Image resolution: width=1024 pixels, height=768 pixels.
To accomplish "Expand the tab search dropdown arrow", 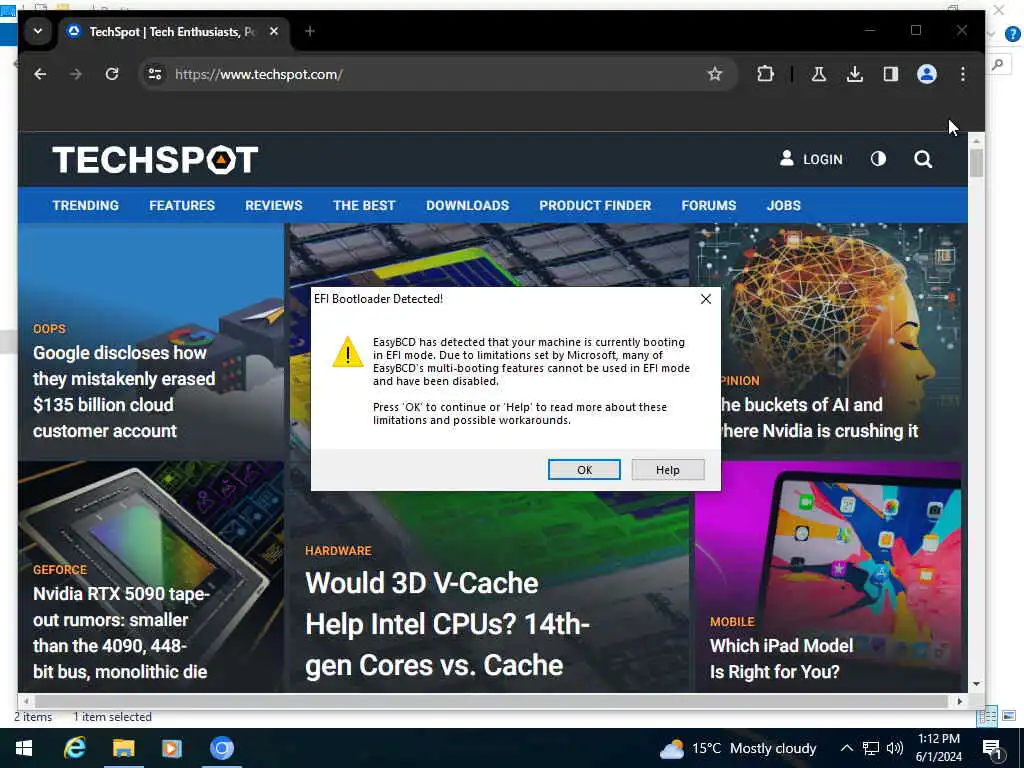I will click(38, 31).
